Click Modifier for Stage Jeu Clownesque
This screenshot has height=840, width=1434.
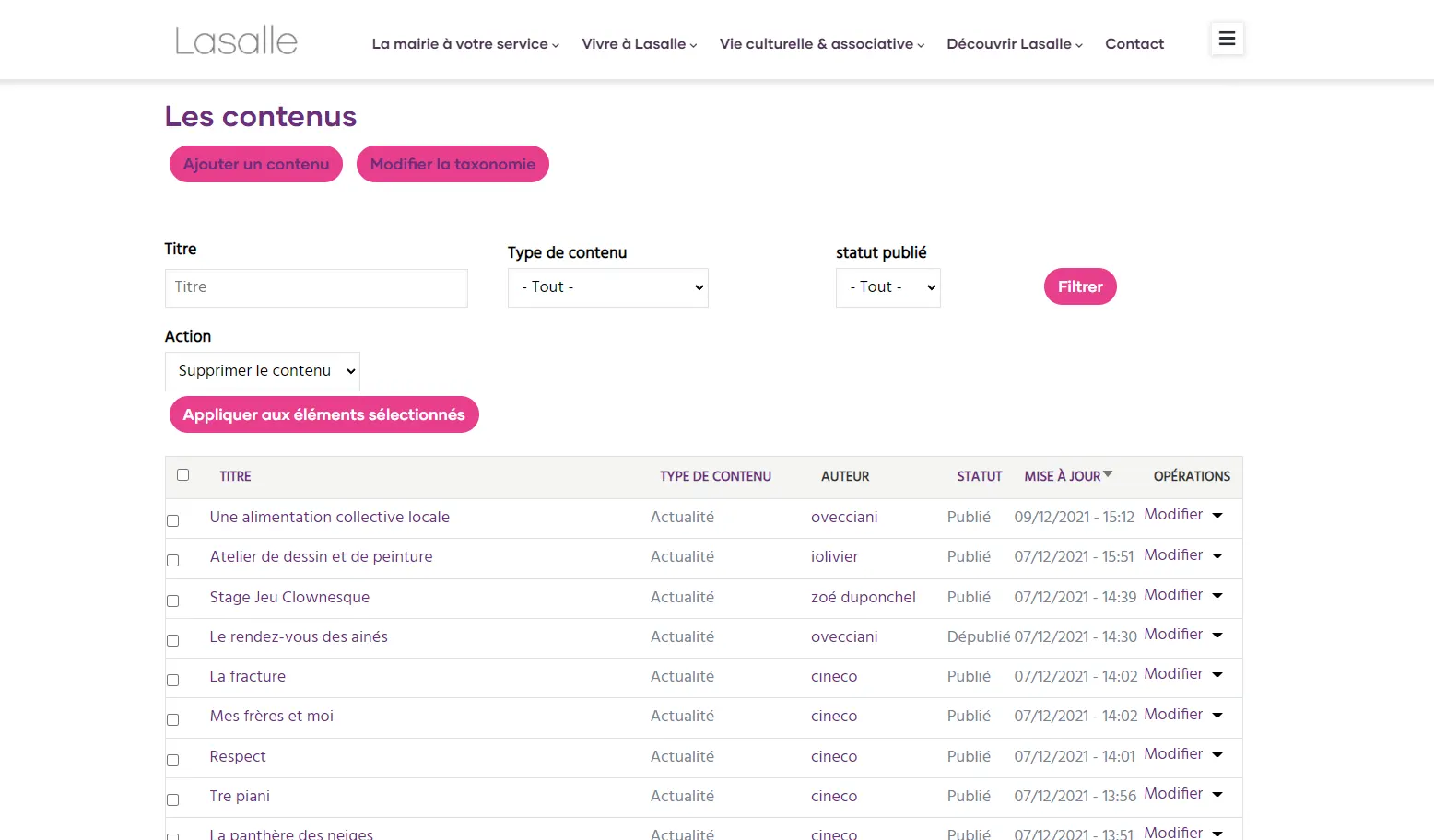coord(1173,594)
